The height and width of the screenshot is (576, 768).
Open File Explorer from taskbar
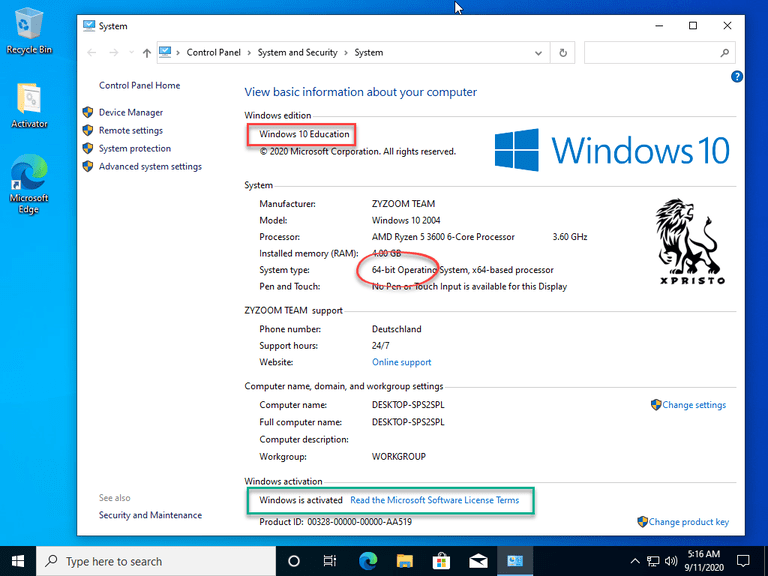405,561
